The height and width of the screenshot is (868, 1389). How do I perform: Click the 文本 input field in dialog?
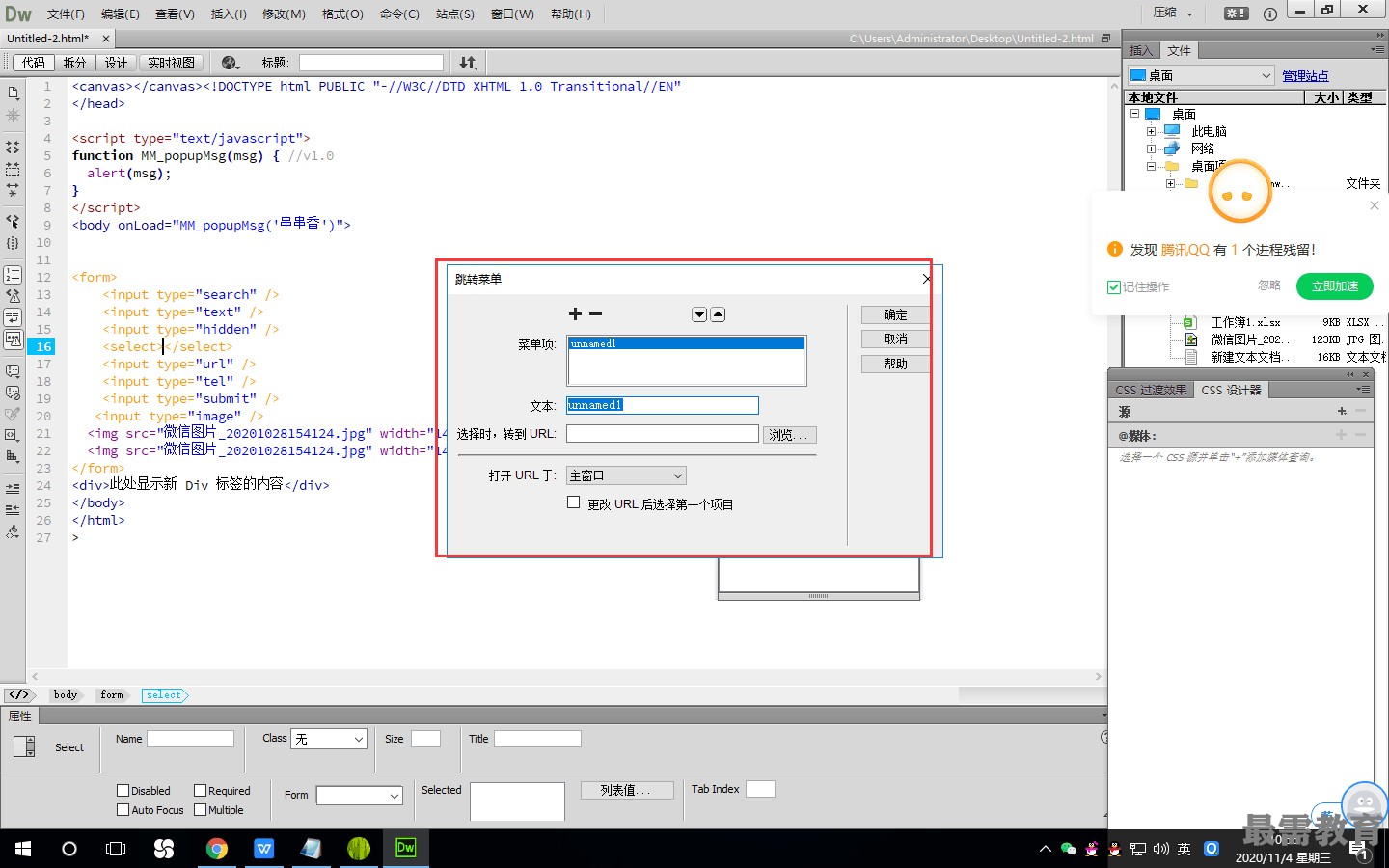[663, 405]
